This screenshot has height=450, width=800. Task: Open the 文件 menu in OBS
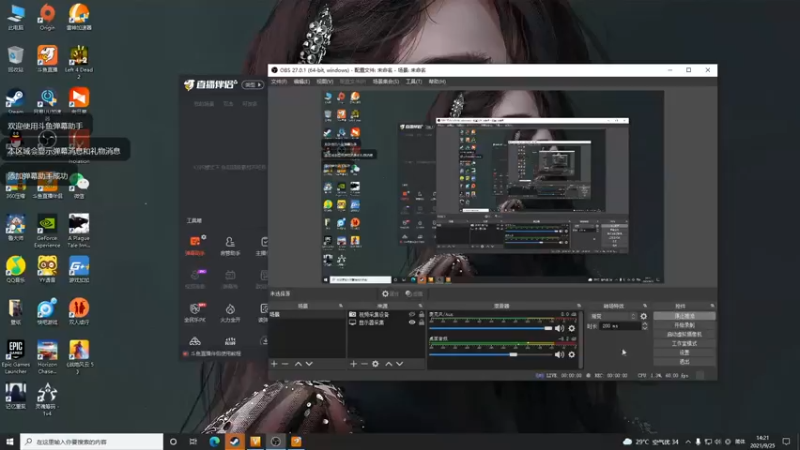click(279, 82)
